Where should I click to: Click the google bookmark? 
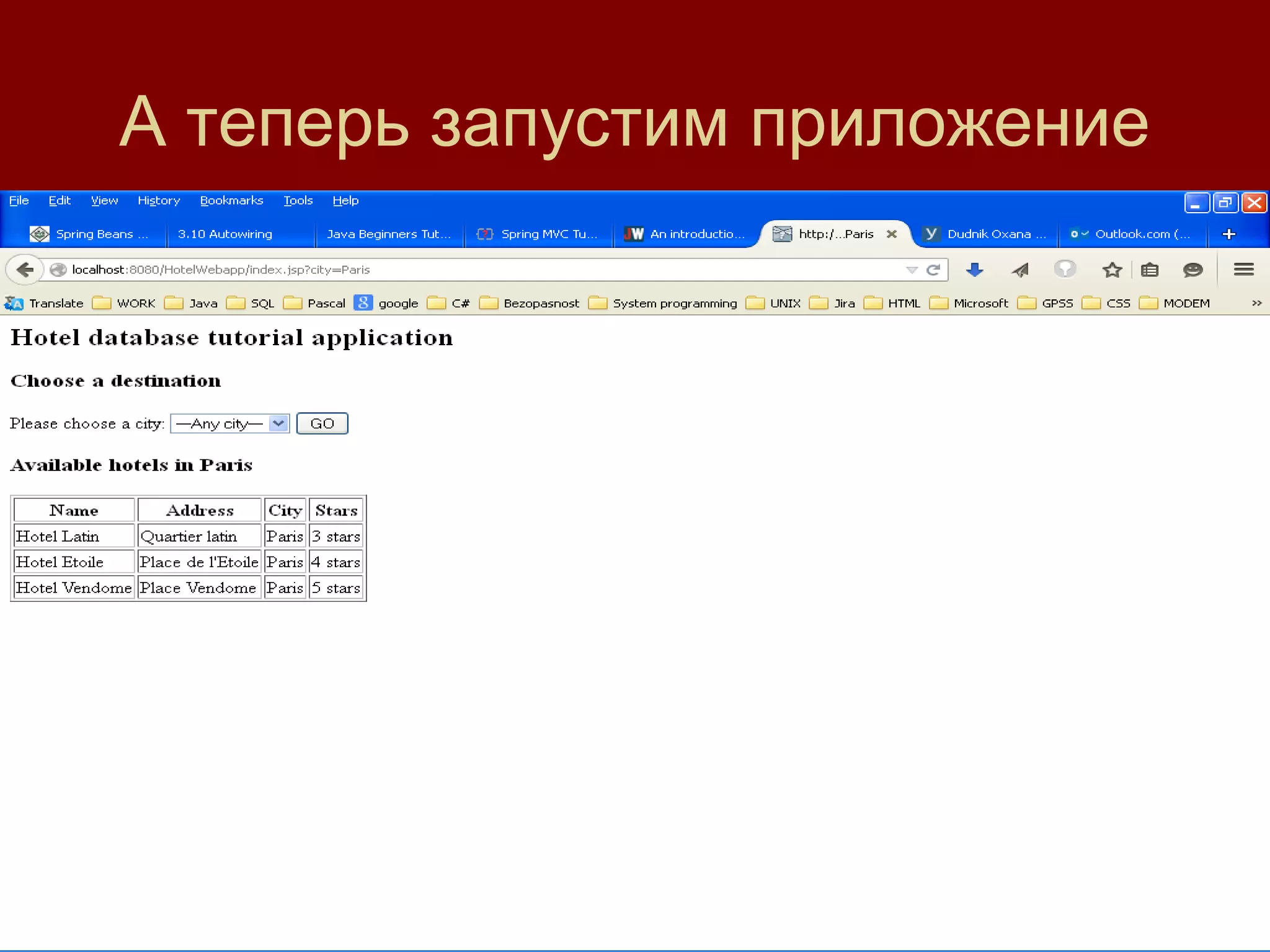click(x=386, y=303)
